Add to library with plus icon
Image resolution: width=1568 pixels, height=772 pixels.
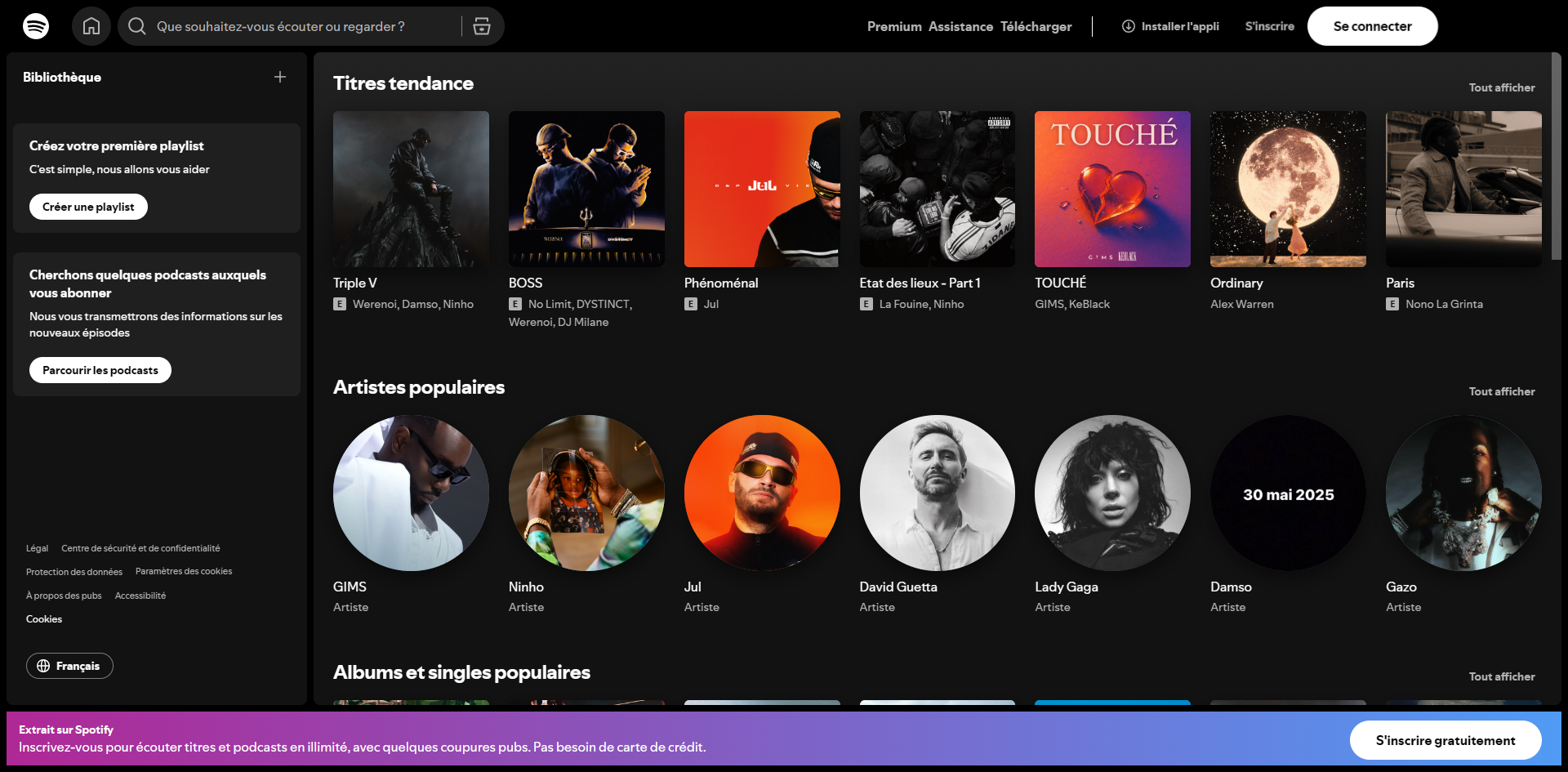(280, 77)
